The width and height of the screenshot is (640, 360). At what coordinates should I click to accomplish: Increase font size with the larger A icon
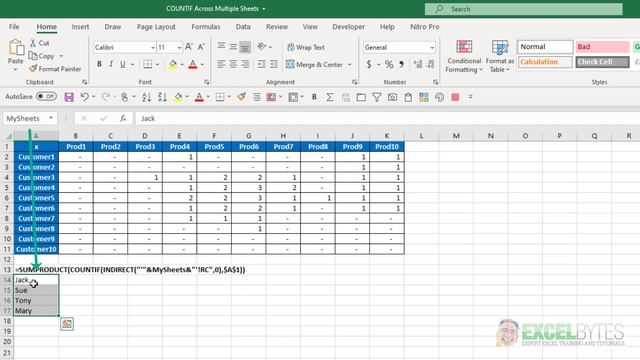tap(189, 47)
